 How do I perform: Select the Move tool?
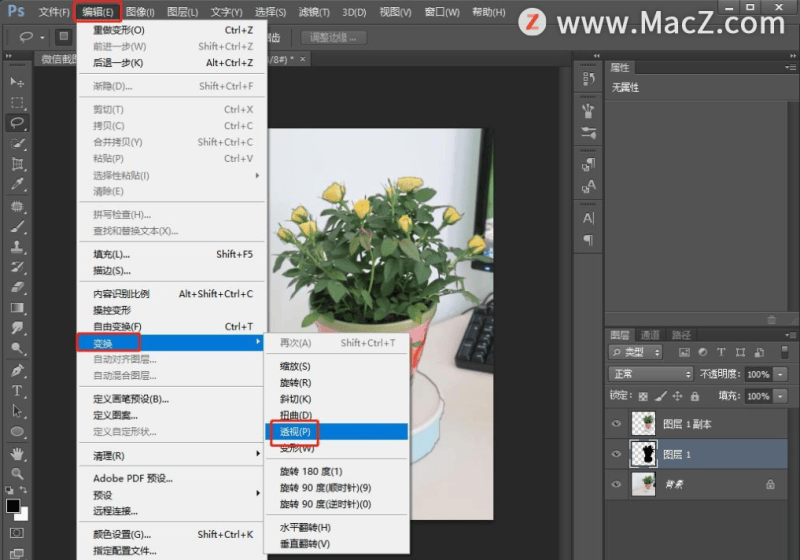(x=17, y=82)
